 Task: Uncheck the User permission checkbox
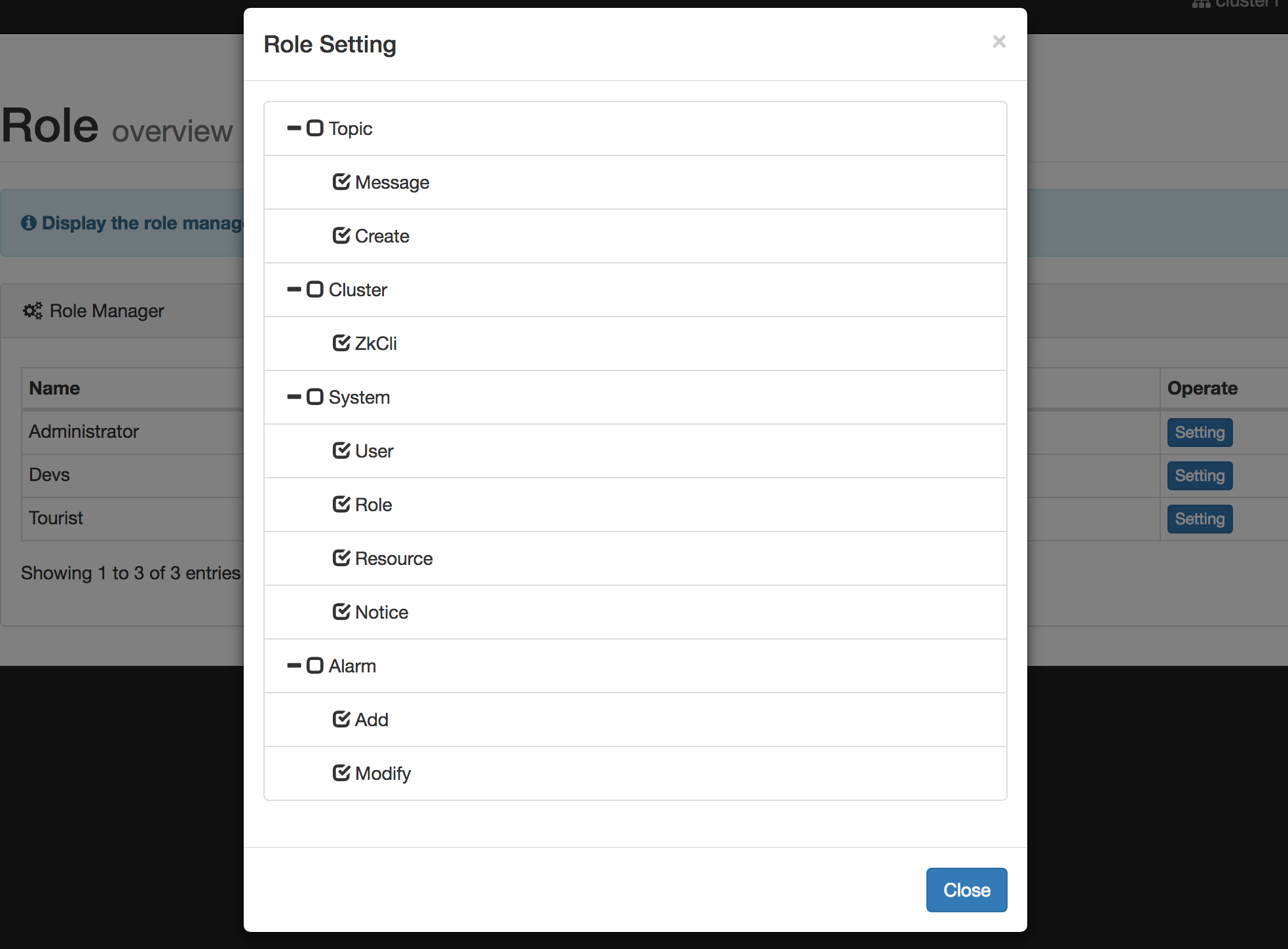click(341, 450)
